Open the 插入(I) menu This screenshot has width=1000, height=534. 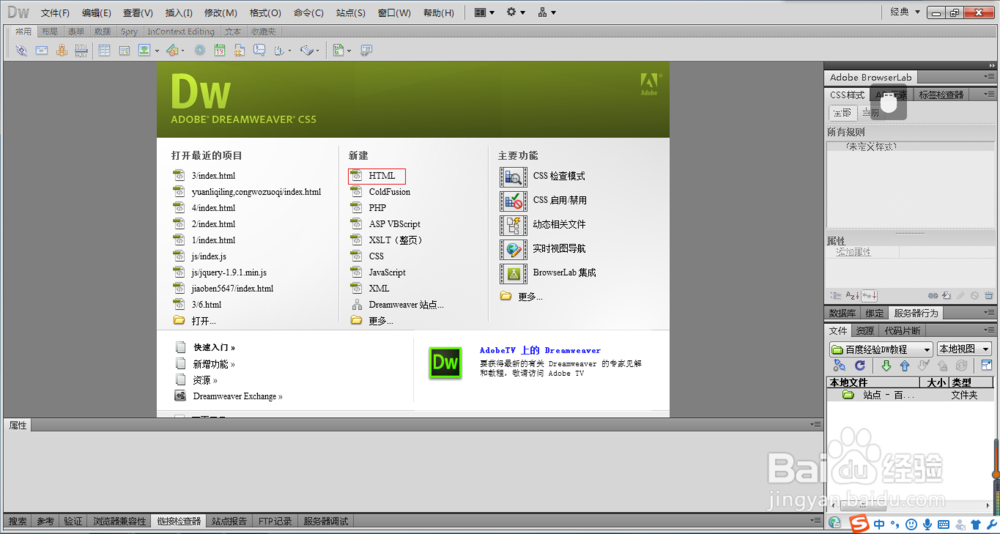point(179,13)
